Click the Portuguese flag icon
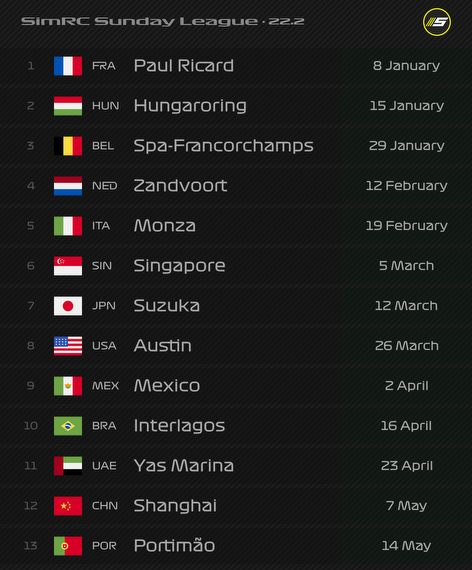Image resolution: width=472 pixels, height=570 pixels. pyautogui.click(x=68, y=546)
